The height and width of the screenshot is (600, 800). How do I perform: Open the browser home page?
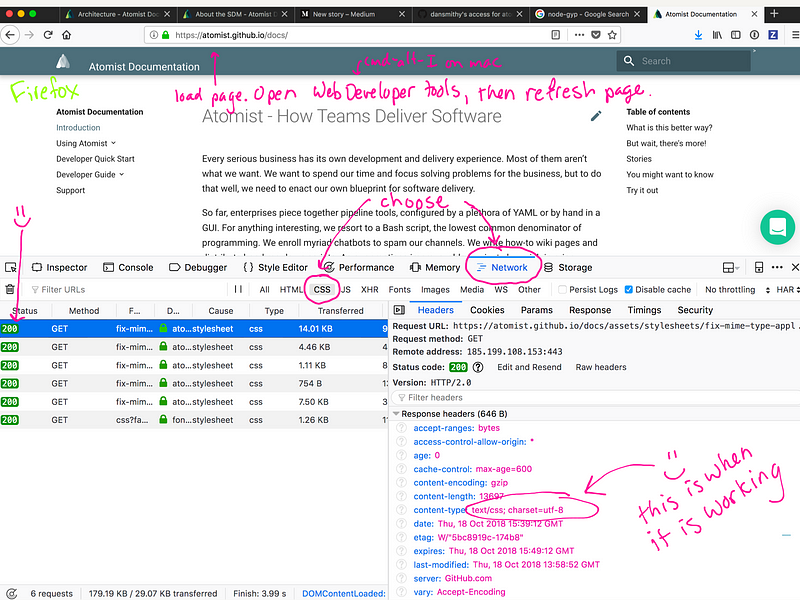tap(66, 35)
